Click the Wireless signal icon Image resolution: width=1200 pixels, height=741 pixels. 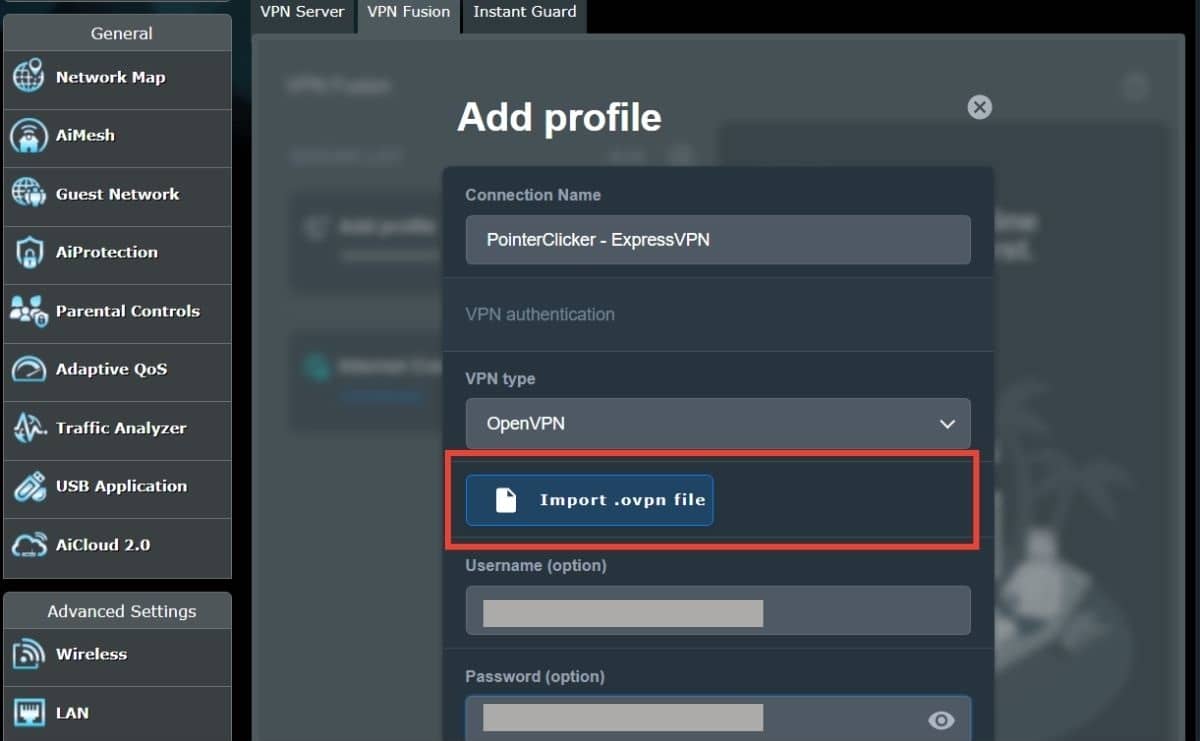click(x=28, y=654)
